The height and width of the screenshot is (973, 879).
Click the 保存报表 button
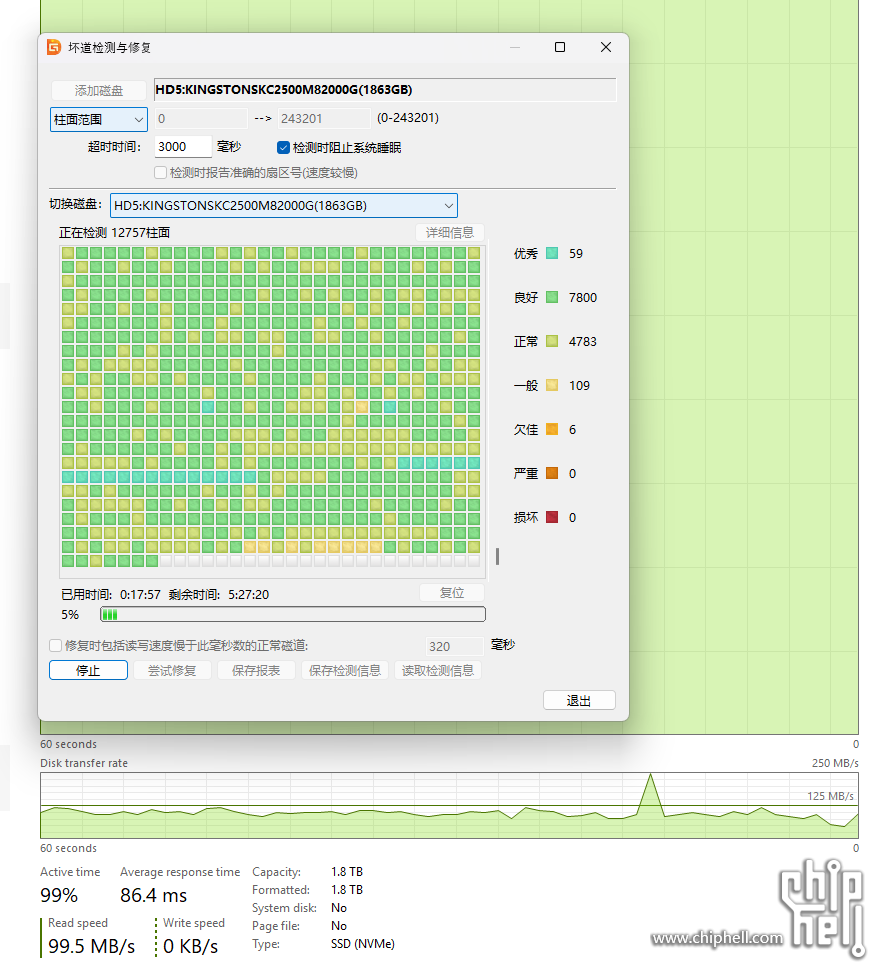click(256, 670)
